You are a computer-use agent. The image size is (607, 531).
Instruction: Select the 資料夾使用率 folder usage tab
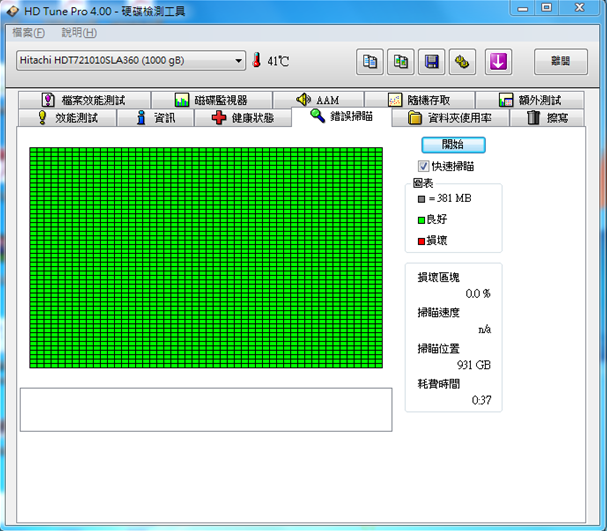click(450, 118)
